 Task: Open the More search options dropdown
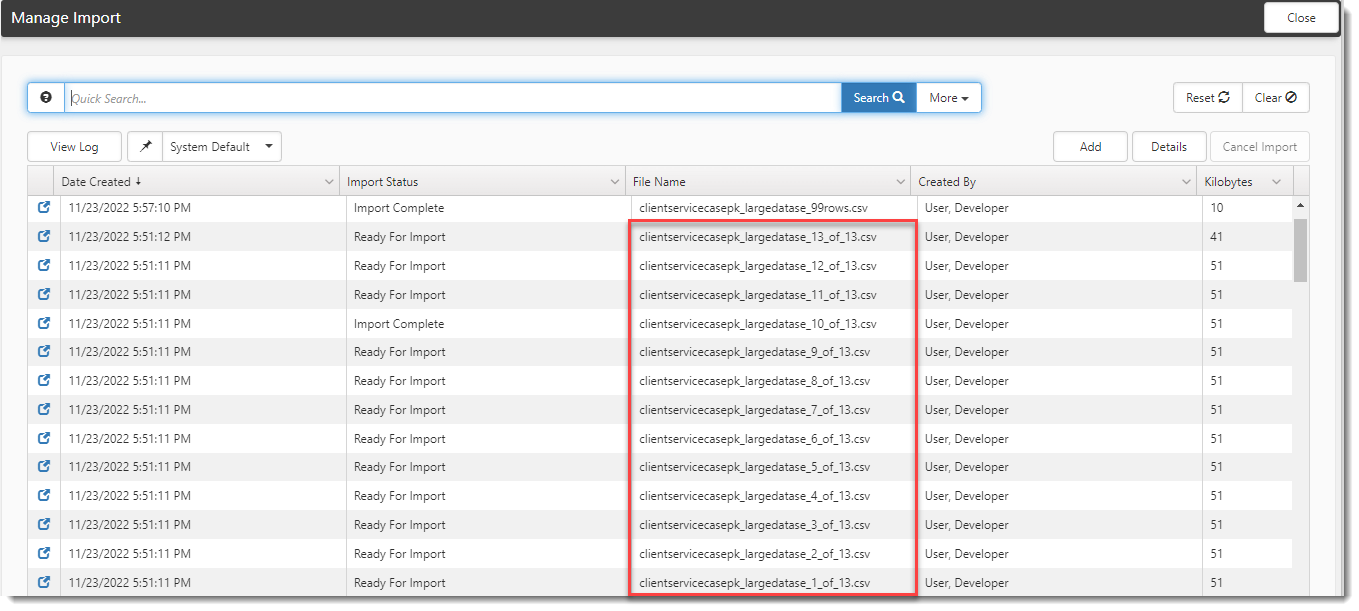point(948,98)
